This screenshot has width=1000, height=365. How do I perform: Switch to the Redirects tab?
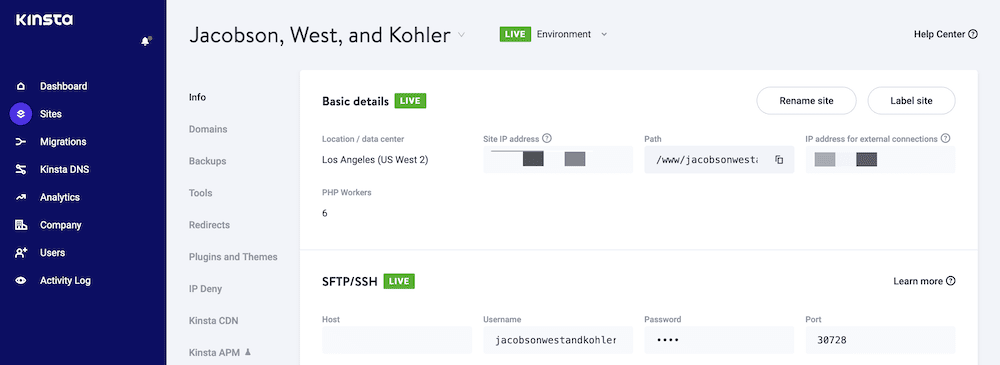coord(209,225)
